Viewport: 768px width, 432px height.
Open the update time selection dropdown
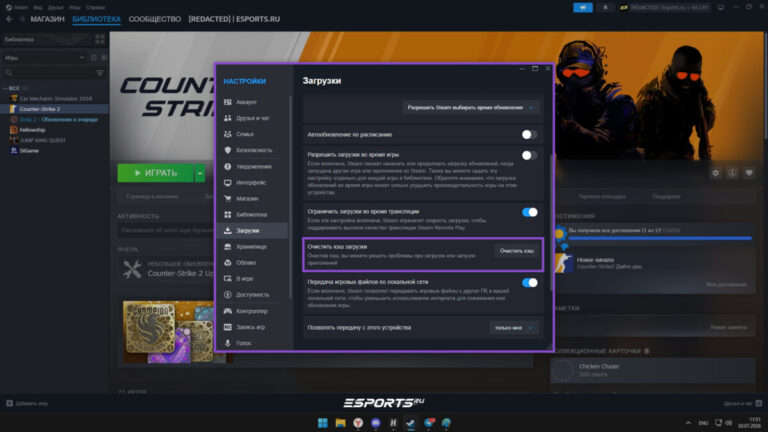(471, 108)
